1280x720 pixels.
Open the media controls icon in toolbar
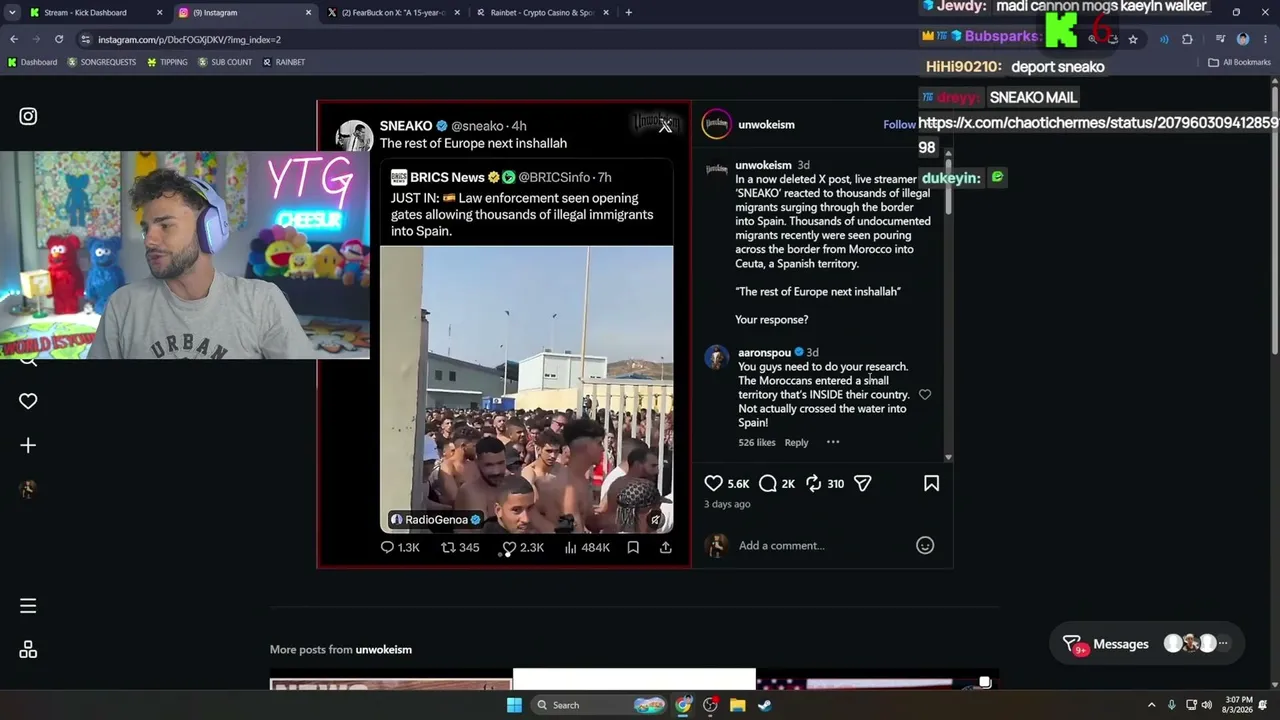(x=1220, y=39)
